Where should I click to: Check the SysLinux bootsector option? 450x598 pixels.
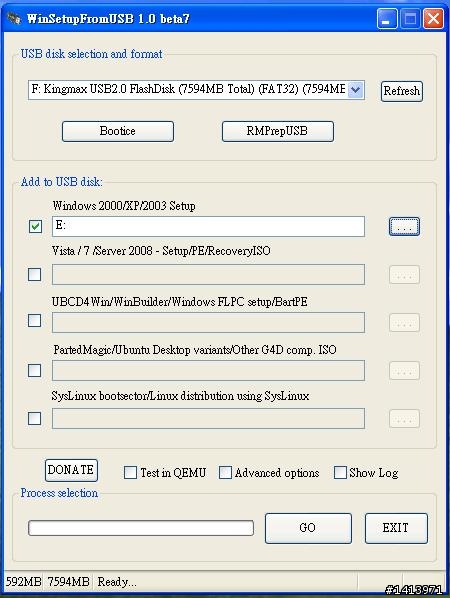[x=35, y=418]
